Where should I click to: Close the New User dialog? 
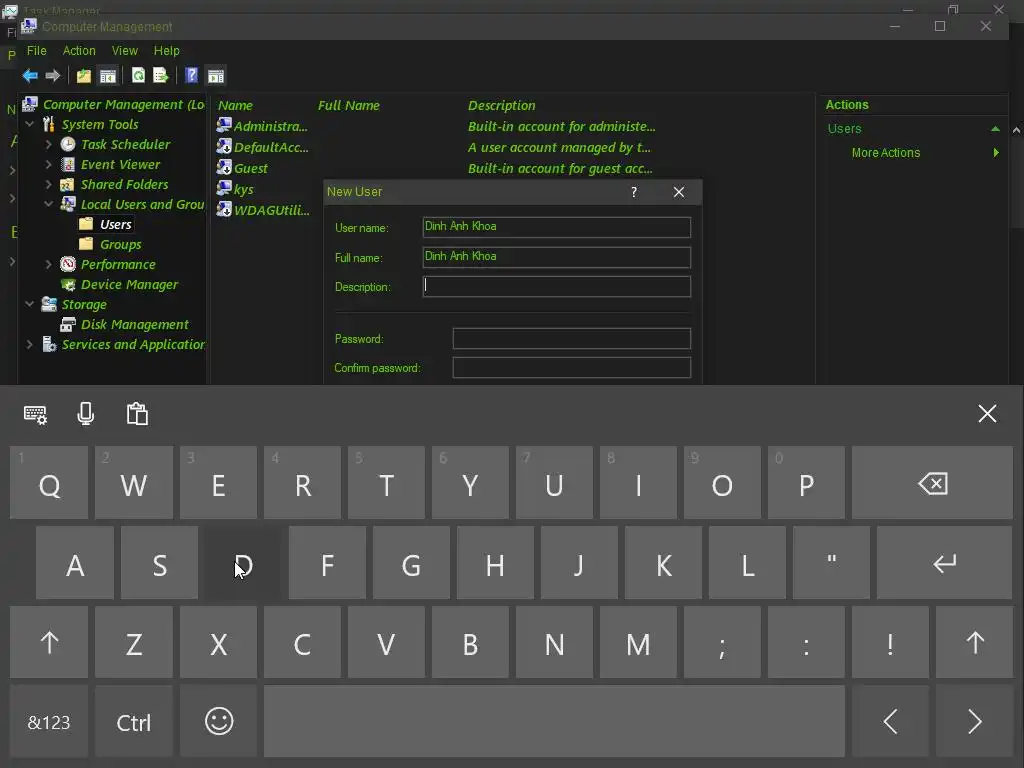click(679, 192)
